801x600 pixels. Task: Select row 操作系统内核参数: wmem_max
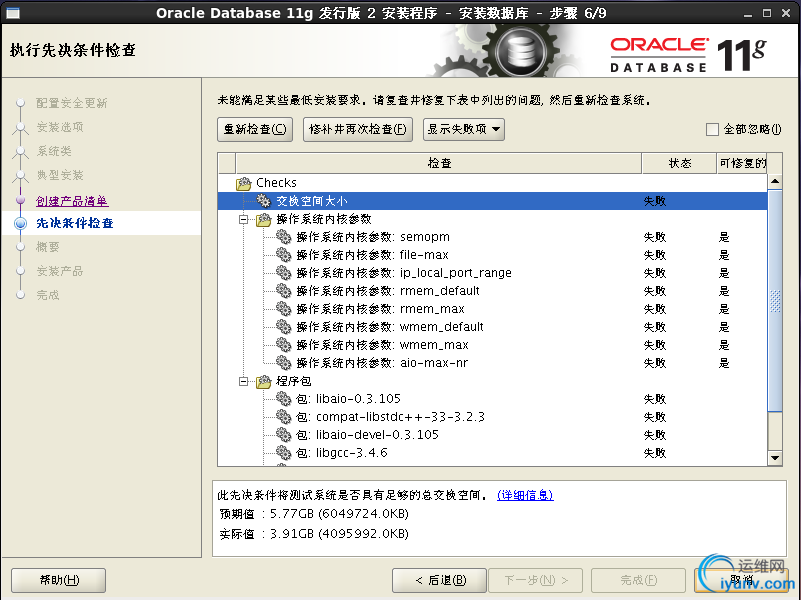(492, 345)
